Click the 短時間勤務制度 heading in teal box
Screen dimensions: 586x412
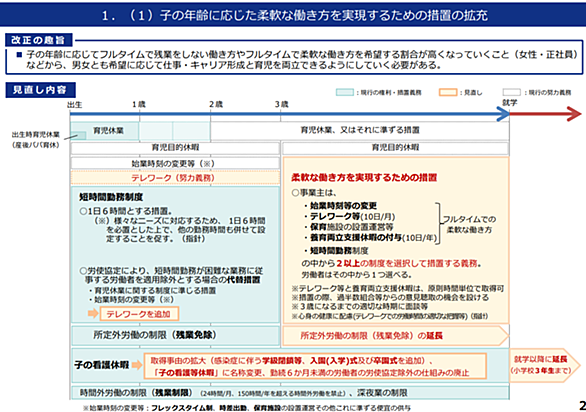(x=111, y=197)
